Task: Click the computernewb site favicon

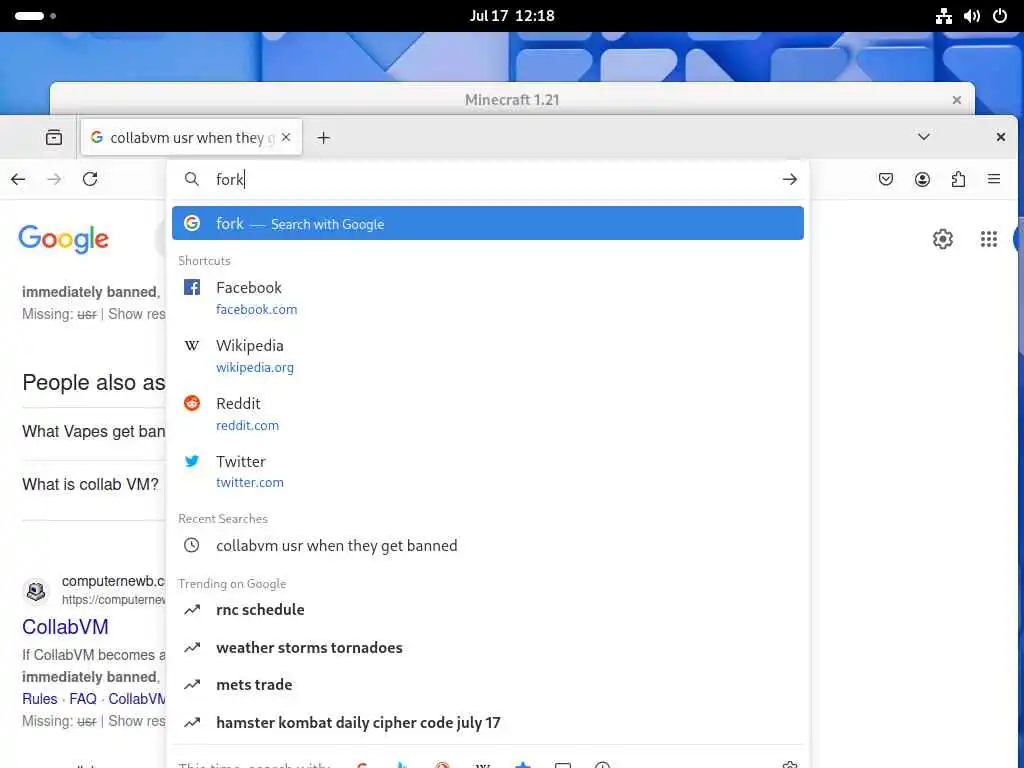Action: coord(36,590)
